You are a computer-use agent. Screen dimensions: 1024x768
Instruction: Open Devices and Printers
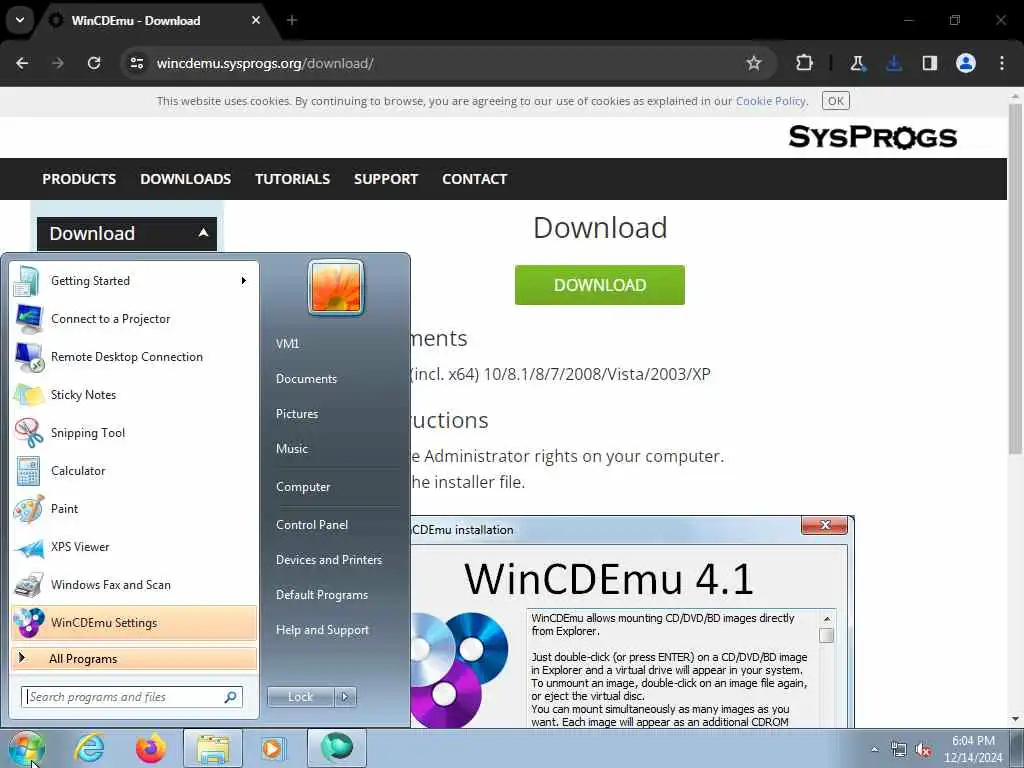pos(328,560)
